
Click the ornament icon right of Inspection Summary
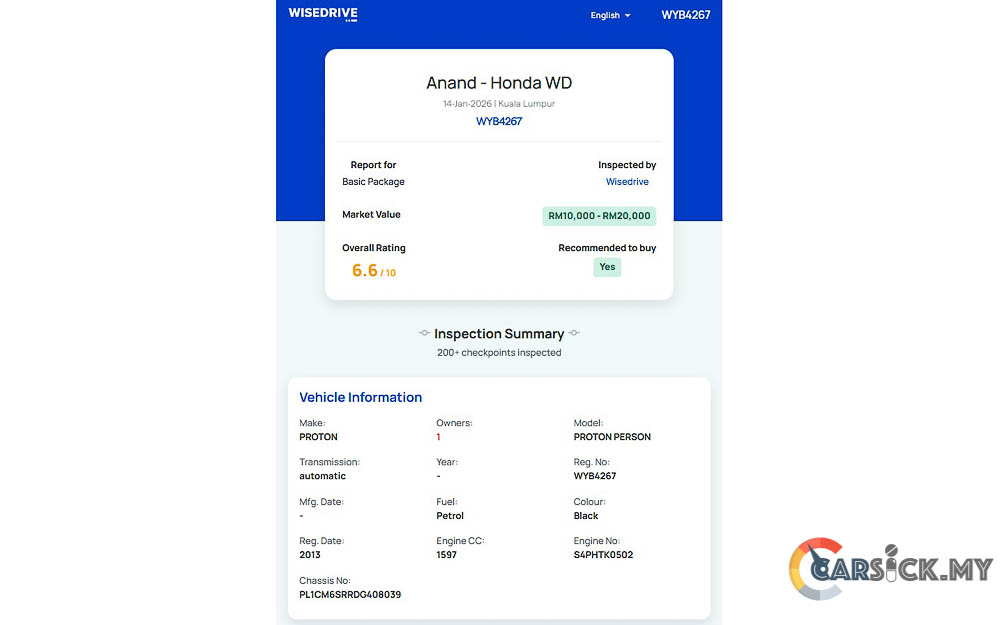(574, 334)
